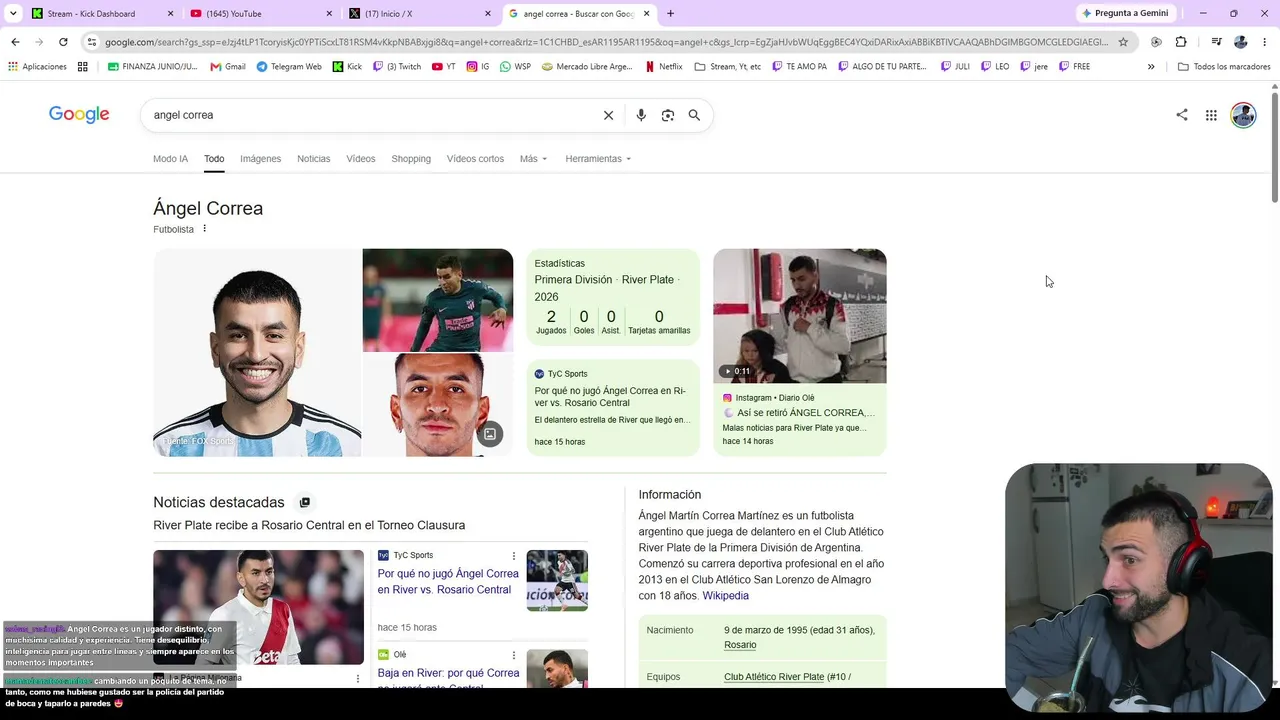Open the IG bookmark
Viewport: 1280px width, 720px height.
point(478,67)
